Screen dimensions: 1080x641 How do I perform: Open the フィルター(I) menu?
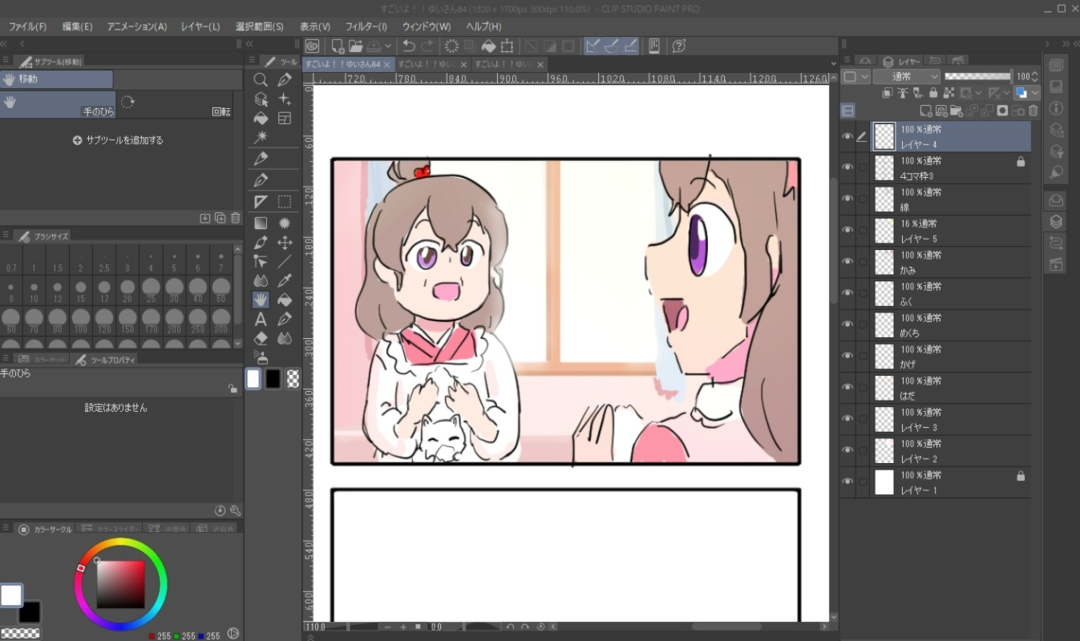point(366,26)
